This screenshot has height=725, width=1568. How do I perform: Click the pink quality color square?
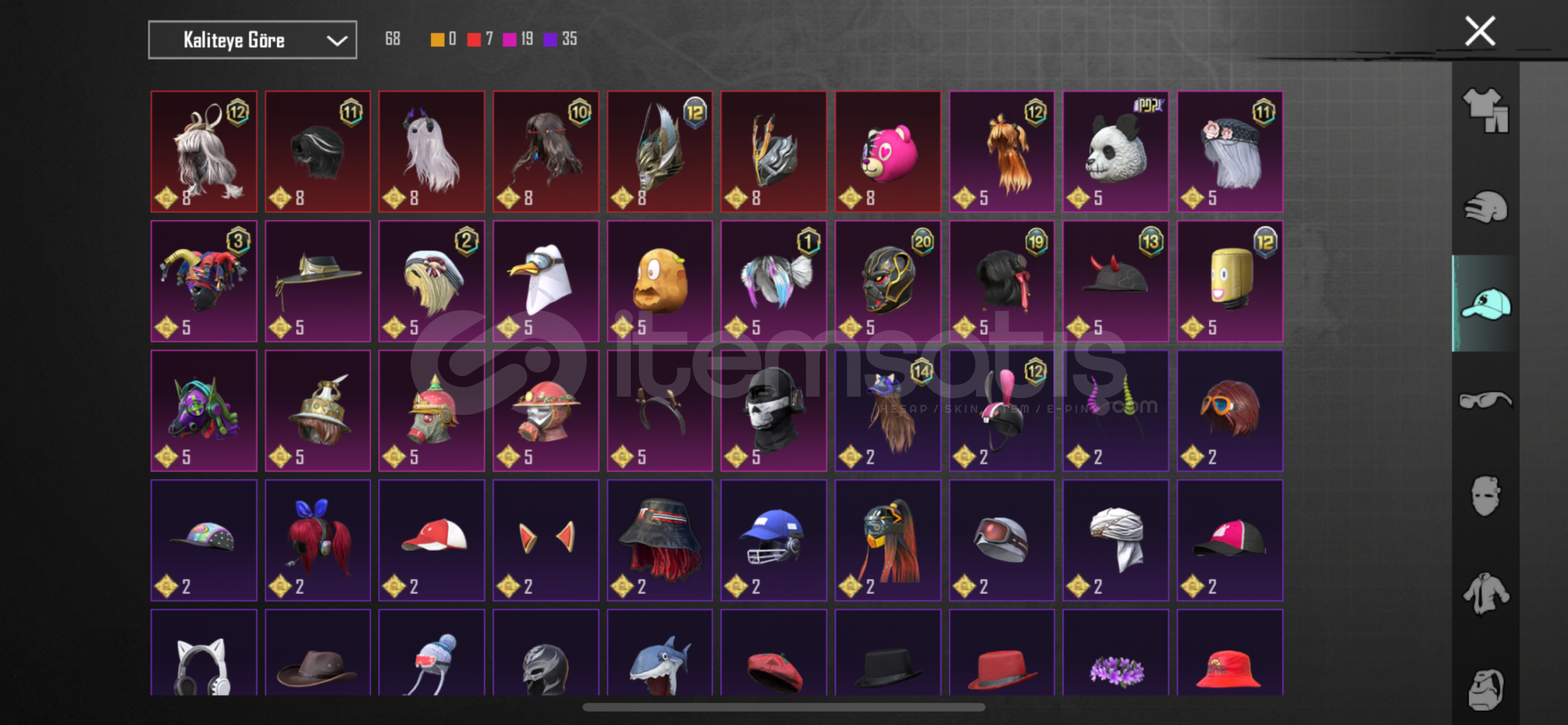tap(509, 40)
